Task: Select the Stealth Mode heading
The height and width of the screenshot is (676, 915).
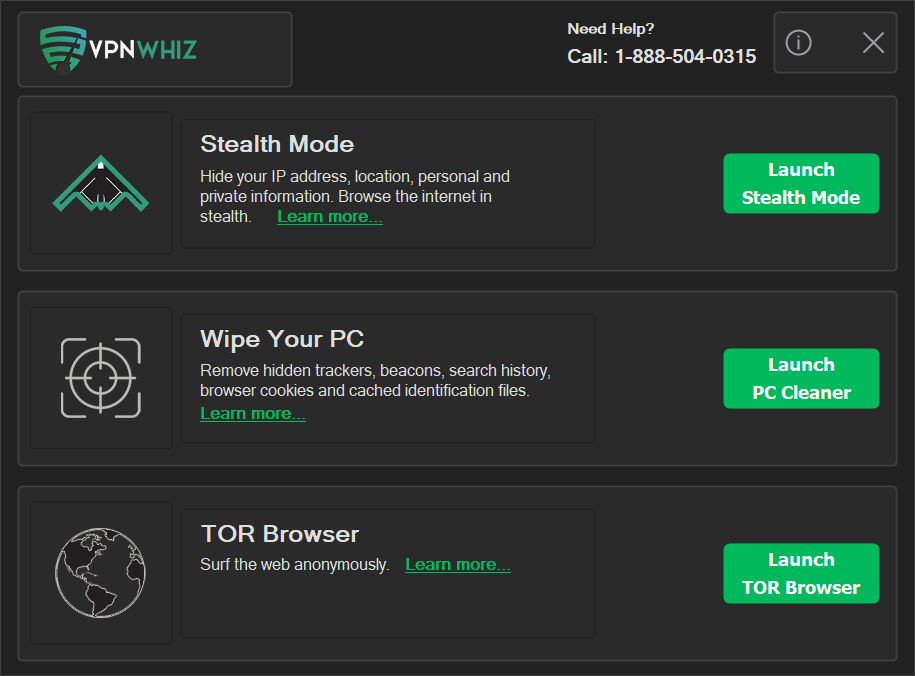Action: point(277,144)
